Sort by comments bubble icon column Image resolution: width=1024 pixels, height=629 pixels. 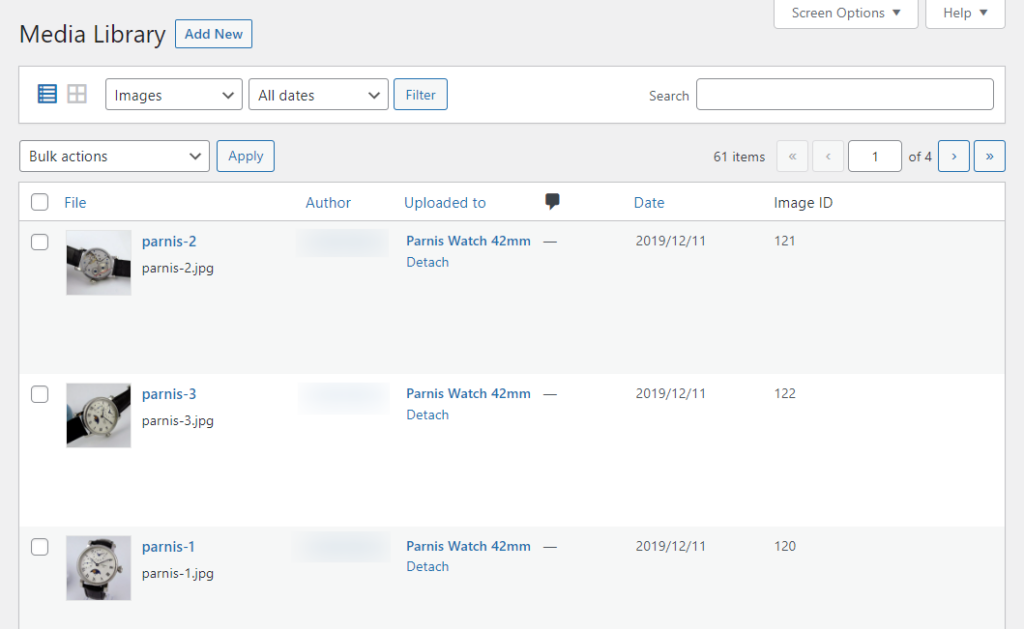pos(552,202)
